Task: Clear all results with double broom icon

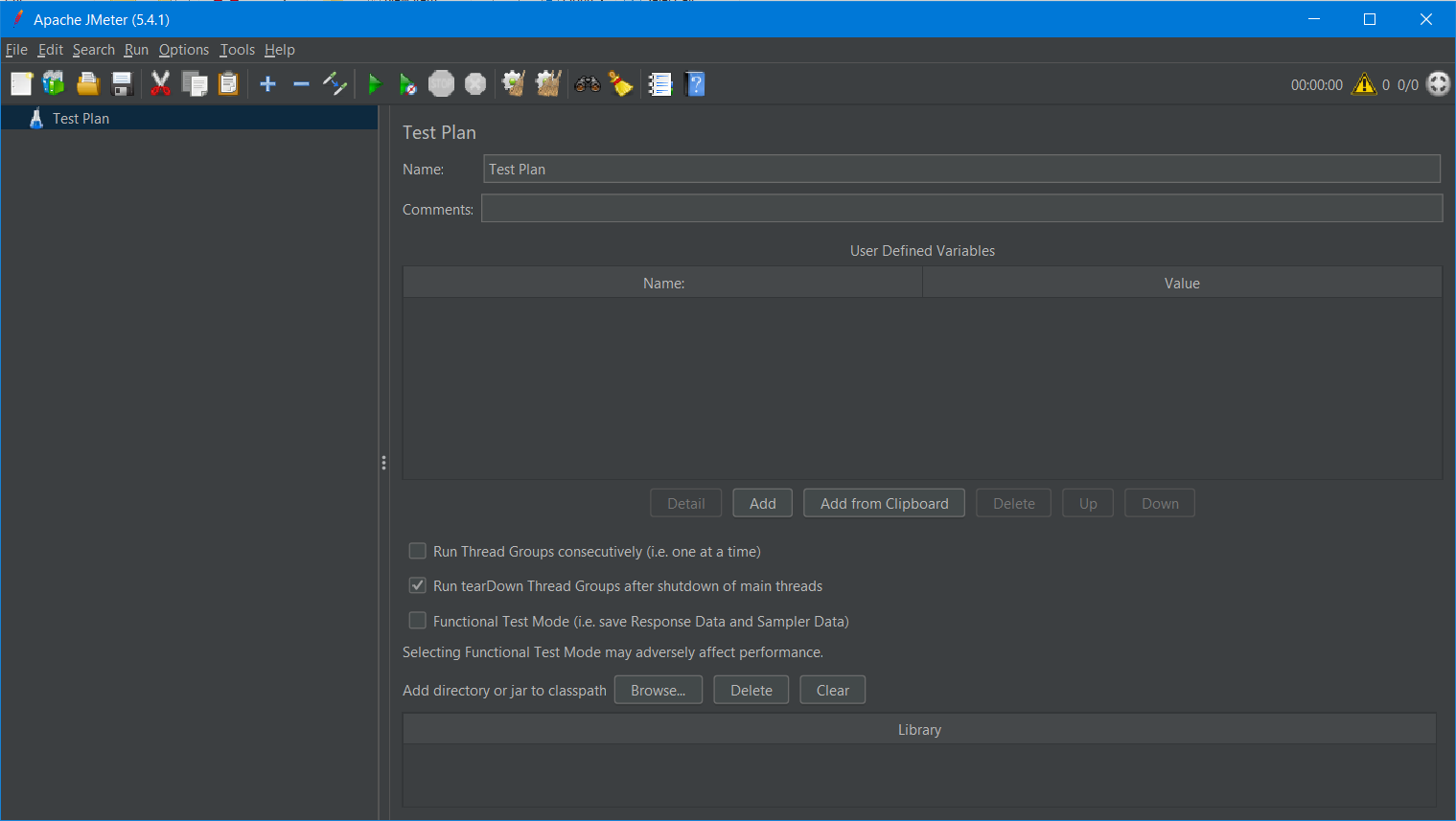Action: coord(548,84)
